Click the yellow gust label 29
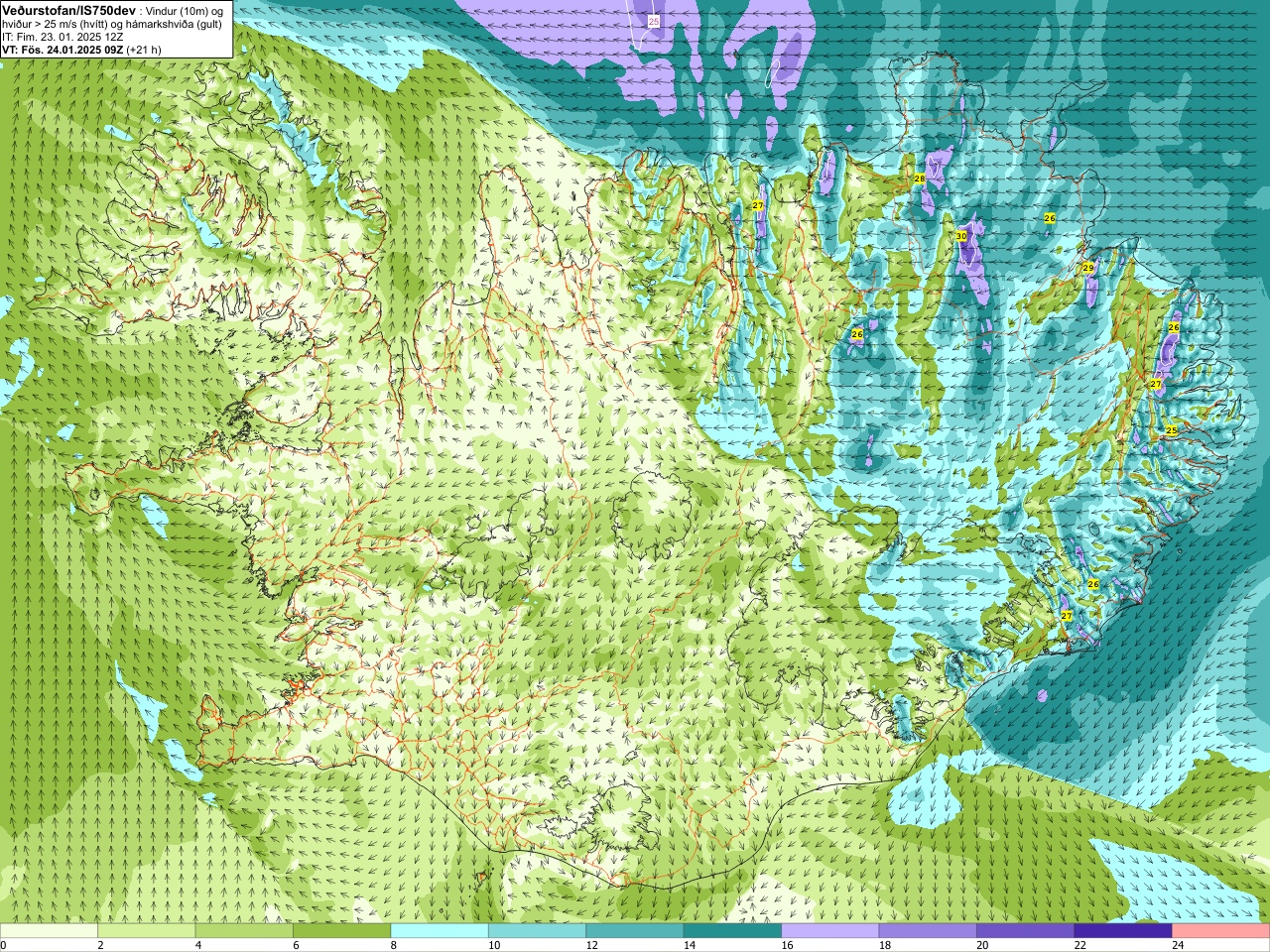The height and width of the screenshot is (952, 1270). (x=1087, y=268)
